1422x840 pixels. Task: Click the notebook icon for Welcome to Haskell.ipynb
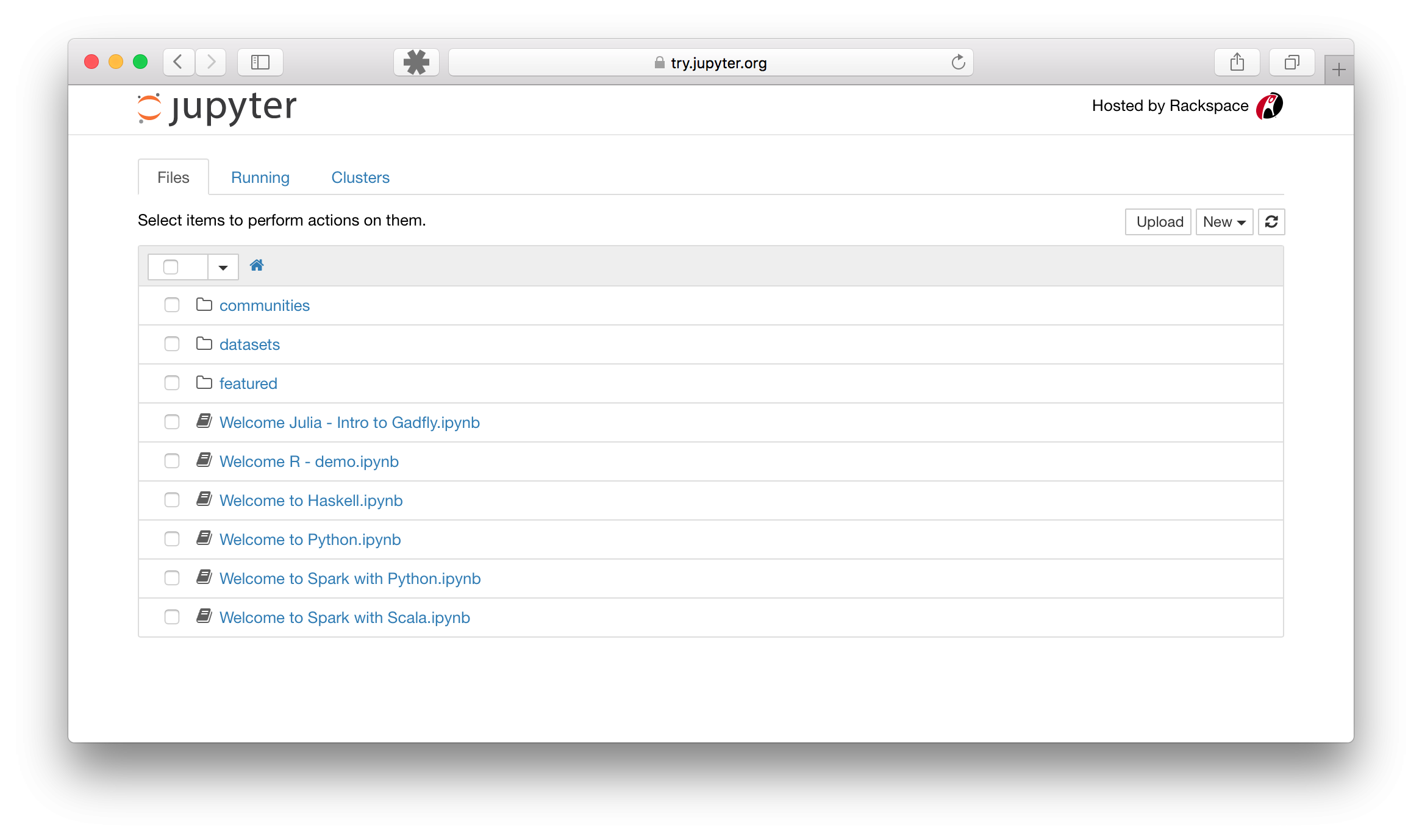204,500
